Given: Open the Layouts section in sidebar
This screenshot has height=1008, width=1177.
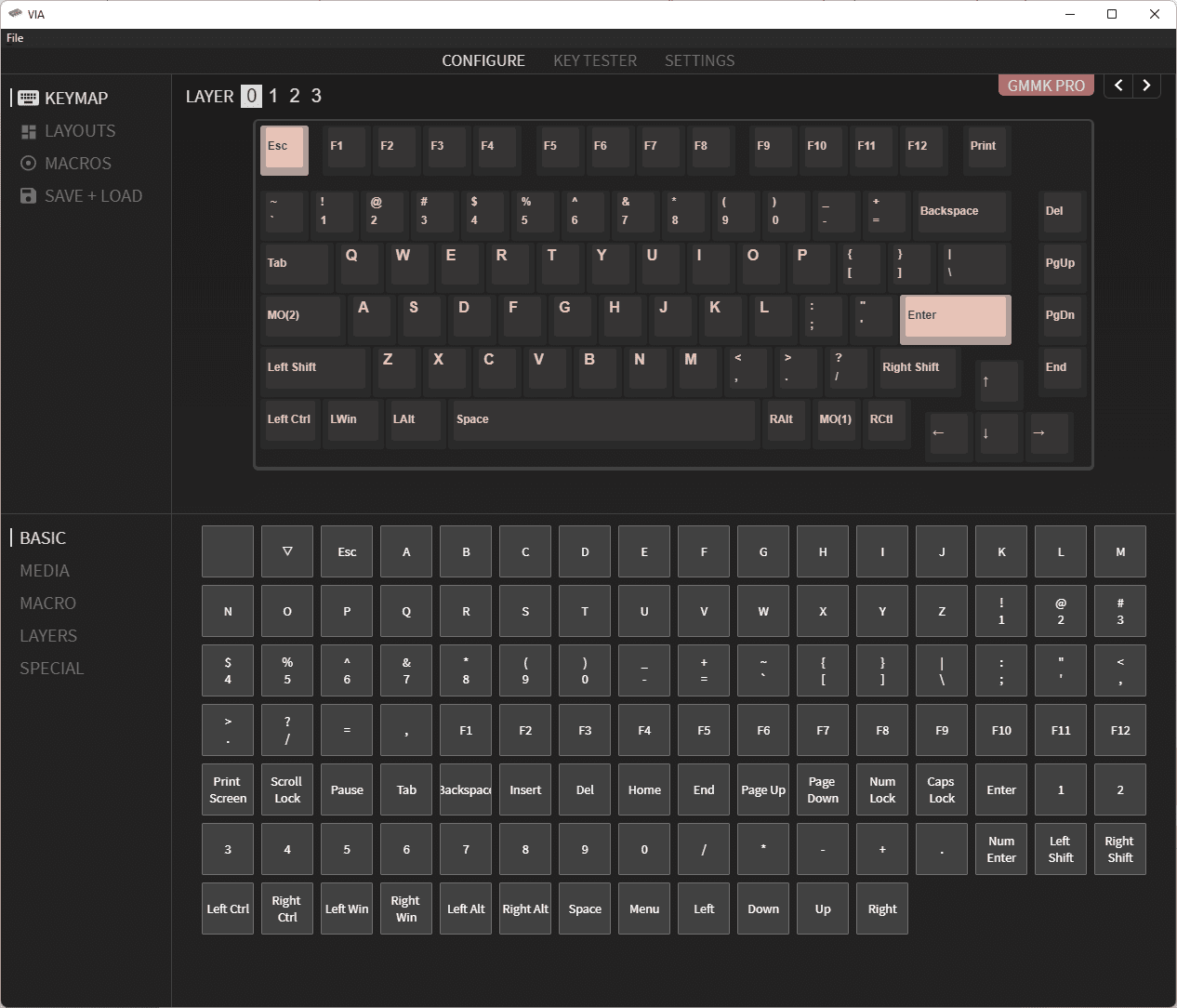Looking at the screenshot, I should pos(68,131).
